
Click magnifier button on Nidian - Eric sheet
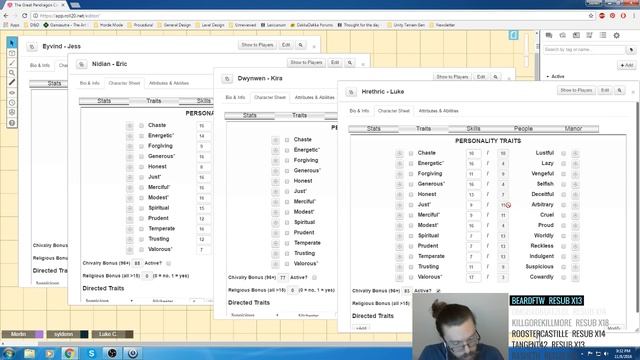(x=350, y=62)
